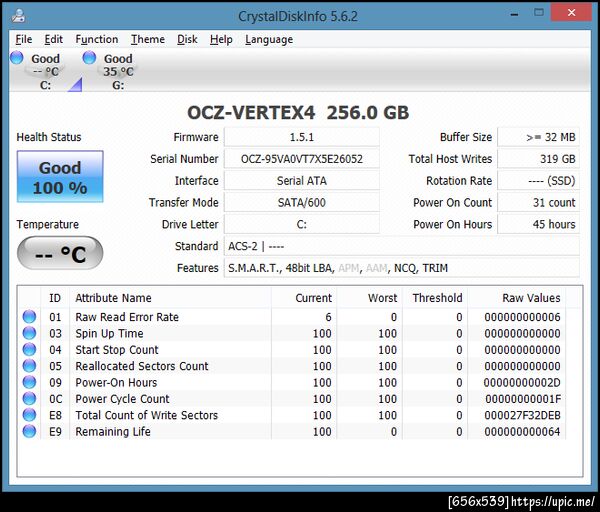Click the Features field with S.M.A.R.T.
Screen dimensions: 600x512
click(x=402, y=268)
